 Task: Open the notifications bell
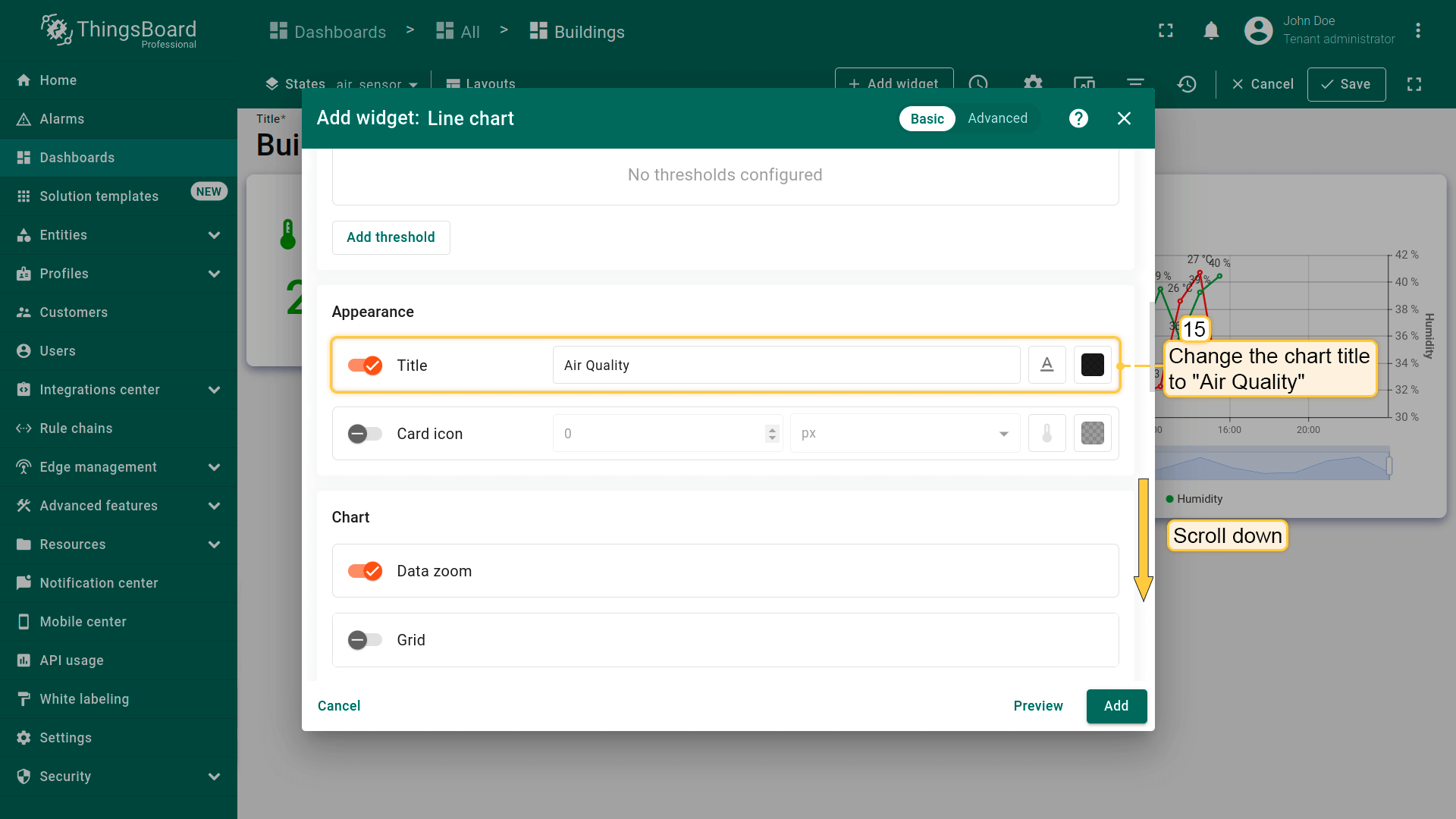1211,31
